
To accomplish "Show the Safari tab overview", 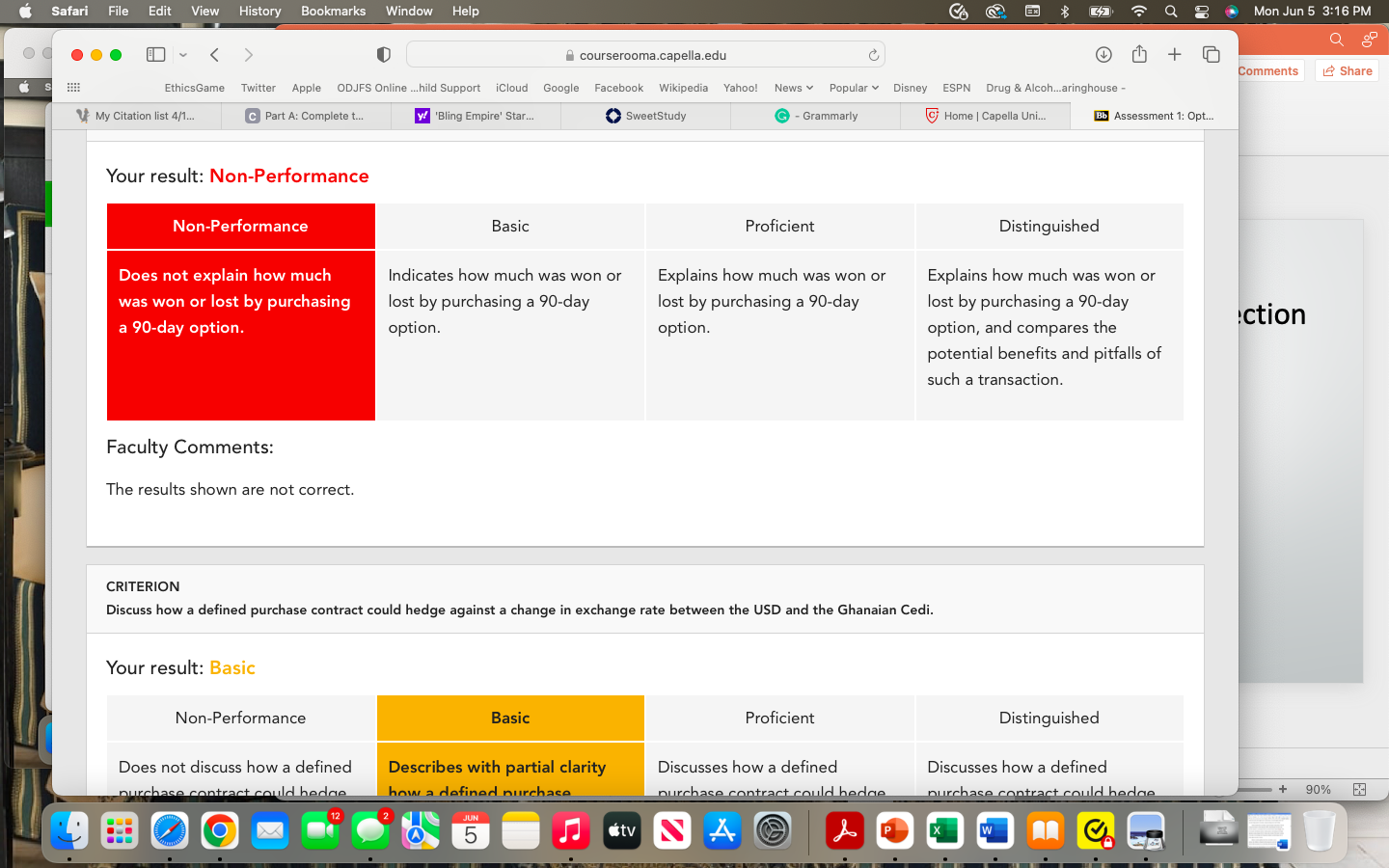I will pos(1212,55).
